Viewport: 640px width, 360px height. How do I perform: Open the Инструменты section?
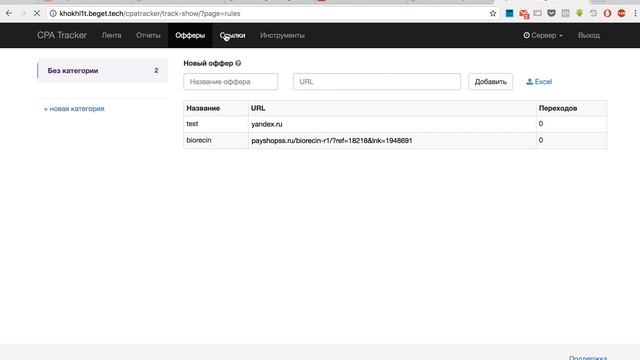pyautogui.click(x=282, y=36)
